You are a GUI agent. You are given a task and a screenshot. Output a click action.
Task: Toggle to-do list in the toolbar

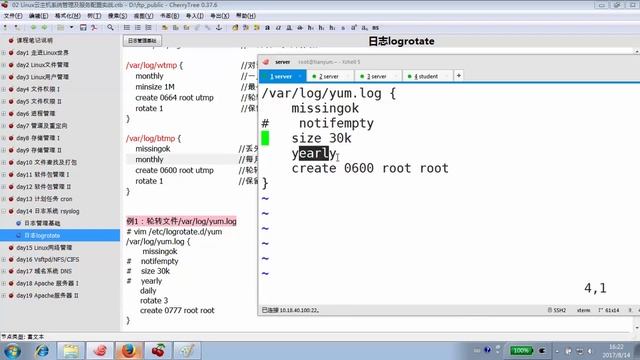[148, 28]
